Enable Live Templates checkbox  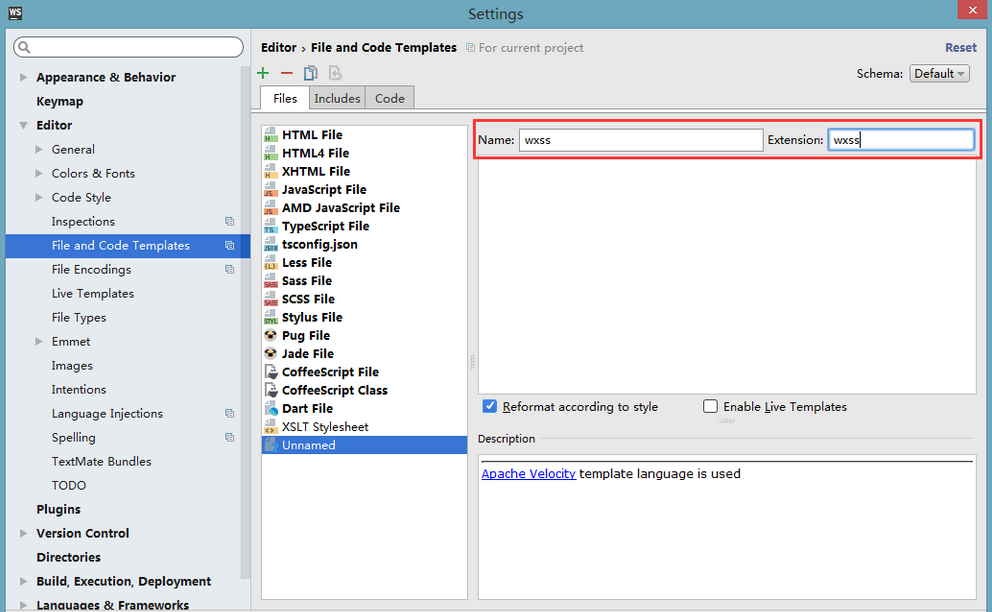[x=710, y=406]
